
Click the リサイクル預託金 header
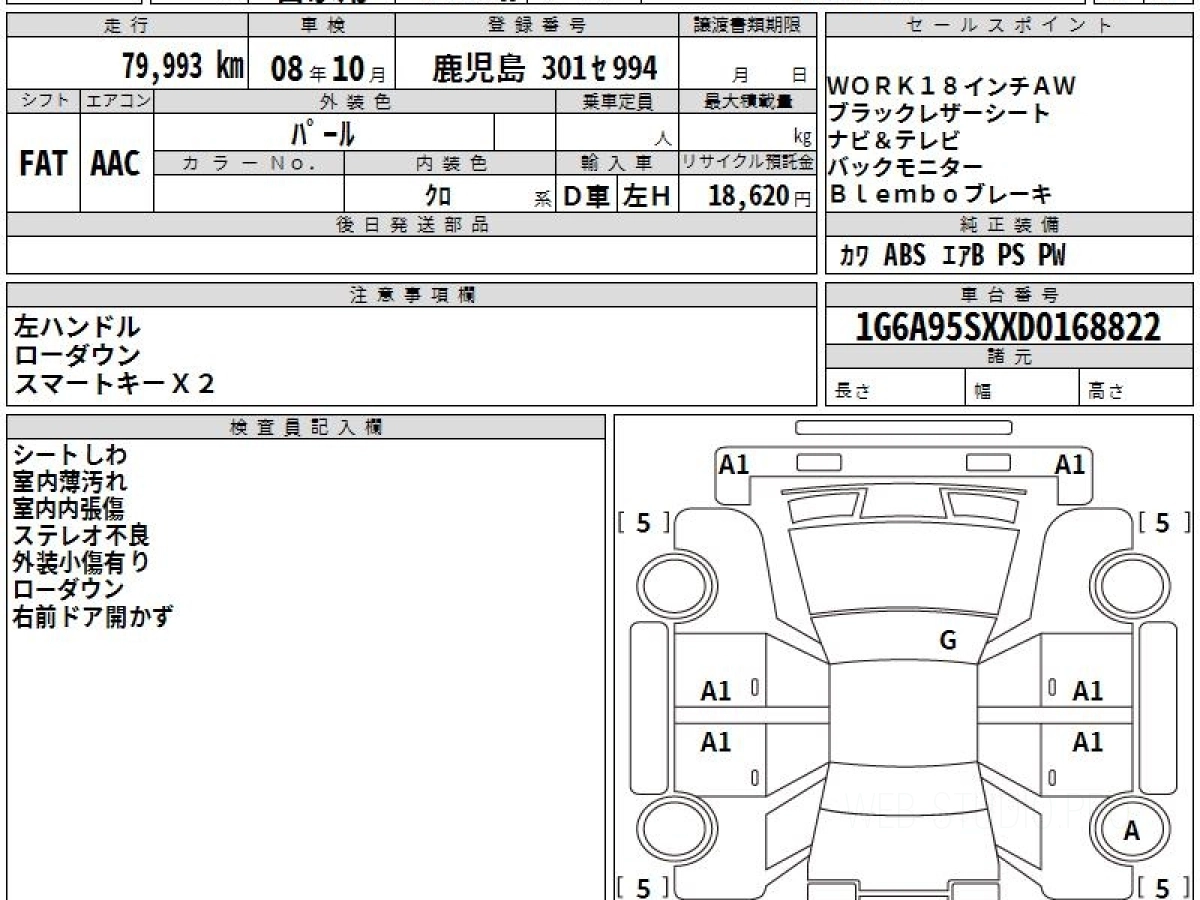point(748,163)
